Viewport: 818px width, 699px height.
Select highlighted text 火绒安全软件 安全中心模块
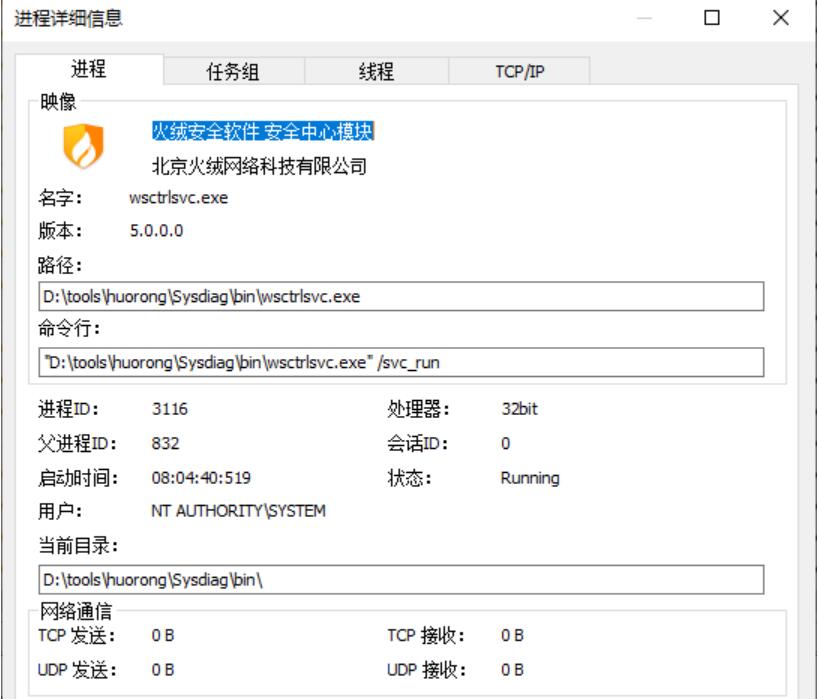point(263,131)
